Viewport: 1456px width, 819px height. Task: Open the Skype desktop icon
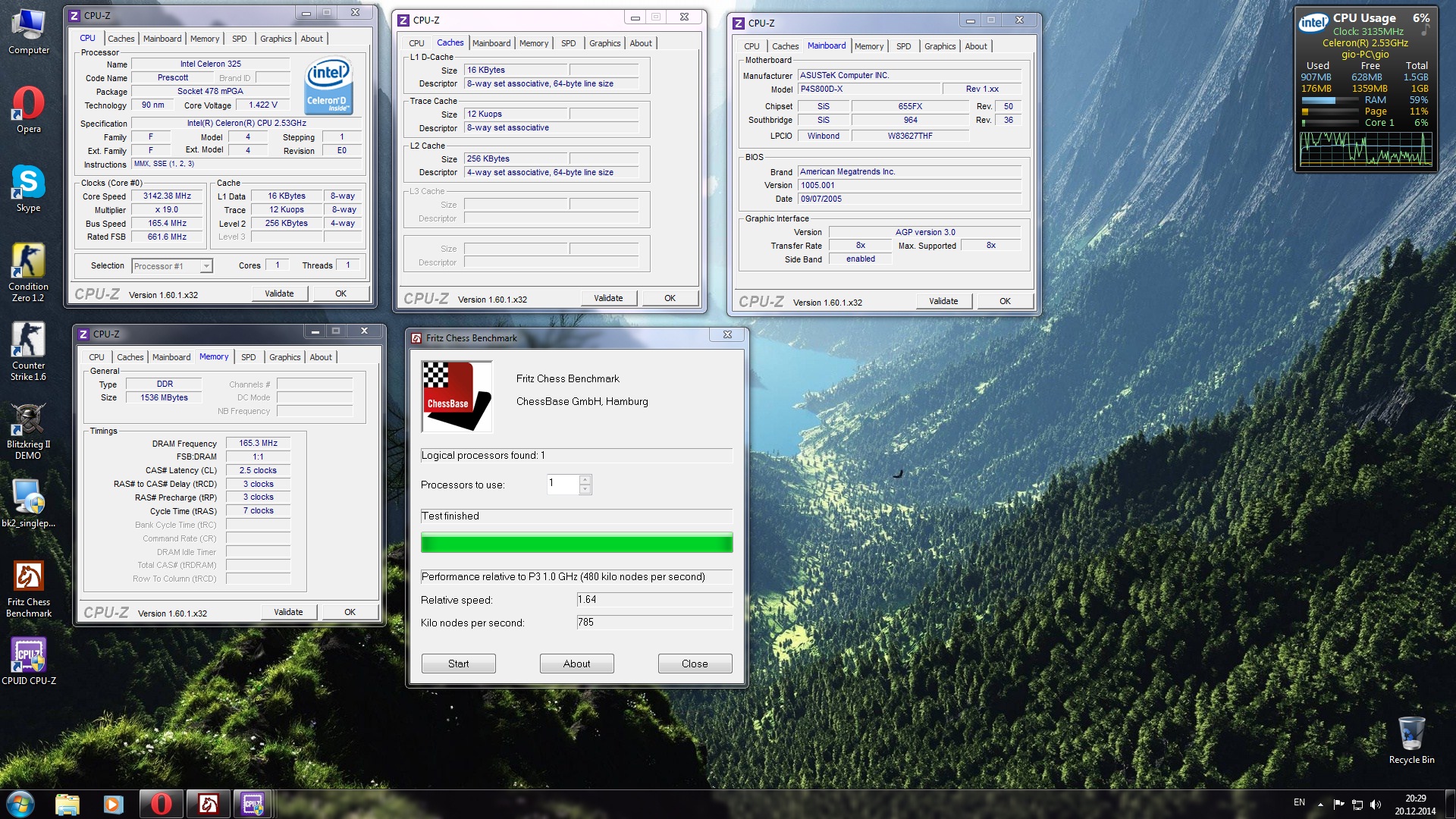[28, 183]
